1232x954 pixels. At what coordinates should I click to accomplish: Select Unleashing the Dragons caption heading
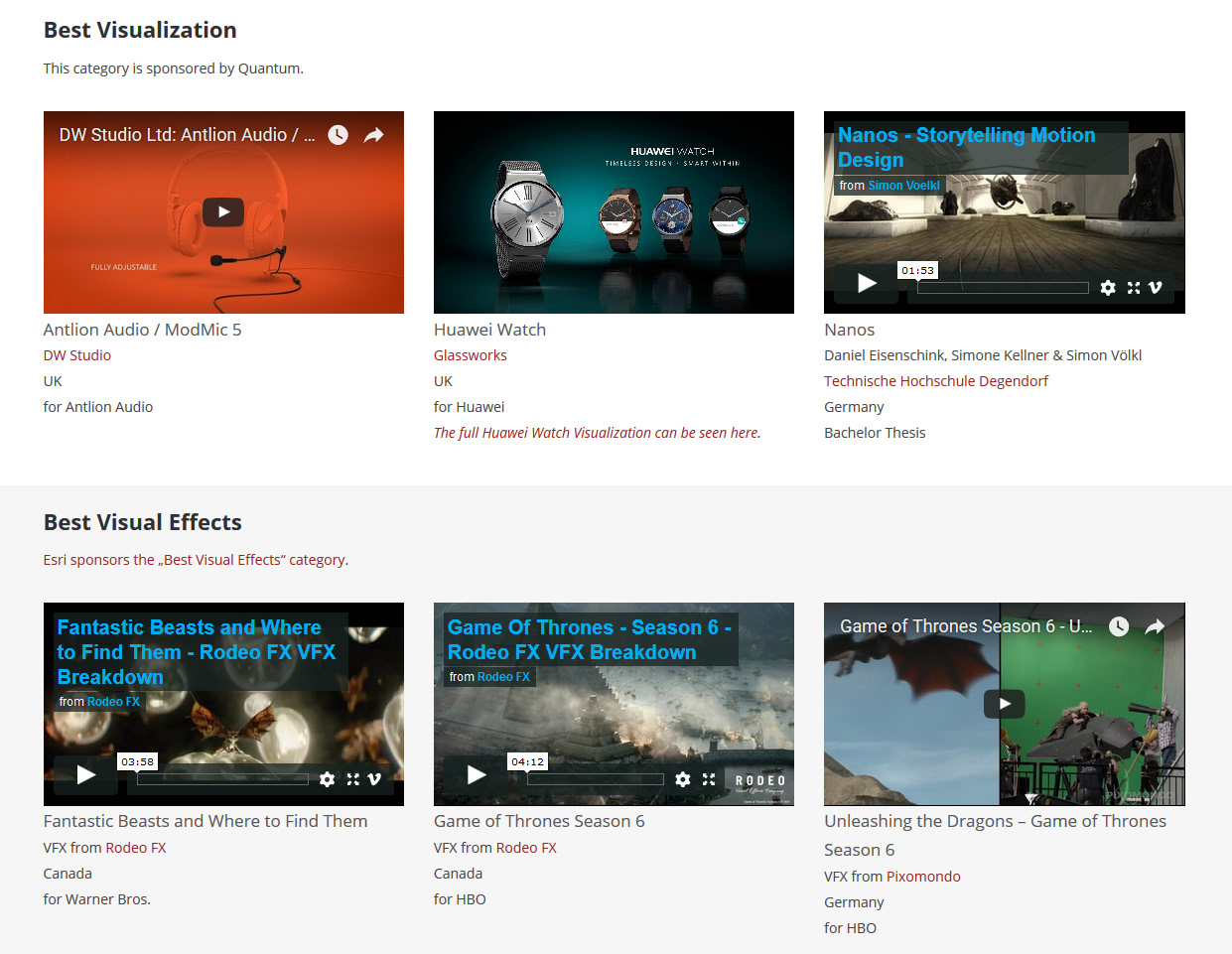point(996,835)
